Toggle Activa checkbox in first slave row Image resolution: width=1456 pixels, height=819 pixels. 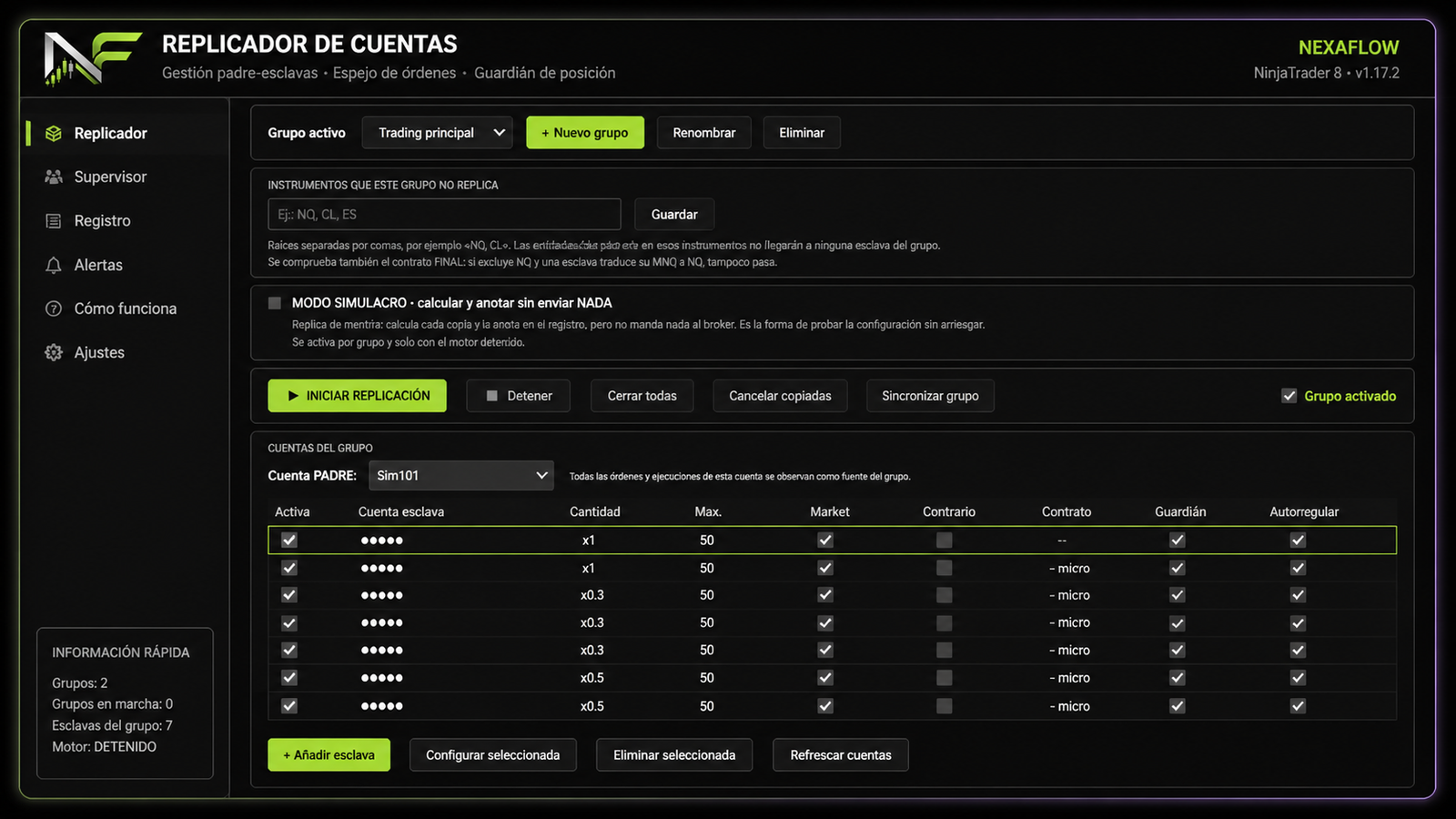[x=289, y=540]
